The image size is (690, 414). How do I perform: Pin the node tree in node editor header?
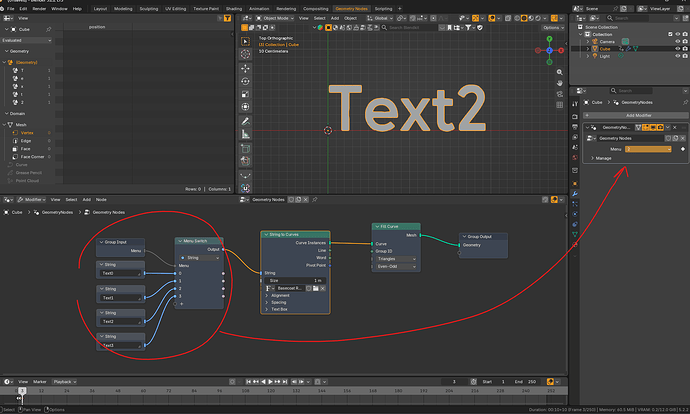[315, 200]
